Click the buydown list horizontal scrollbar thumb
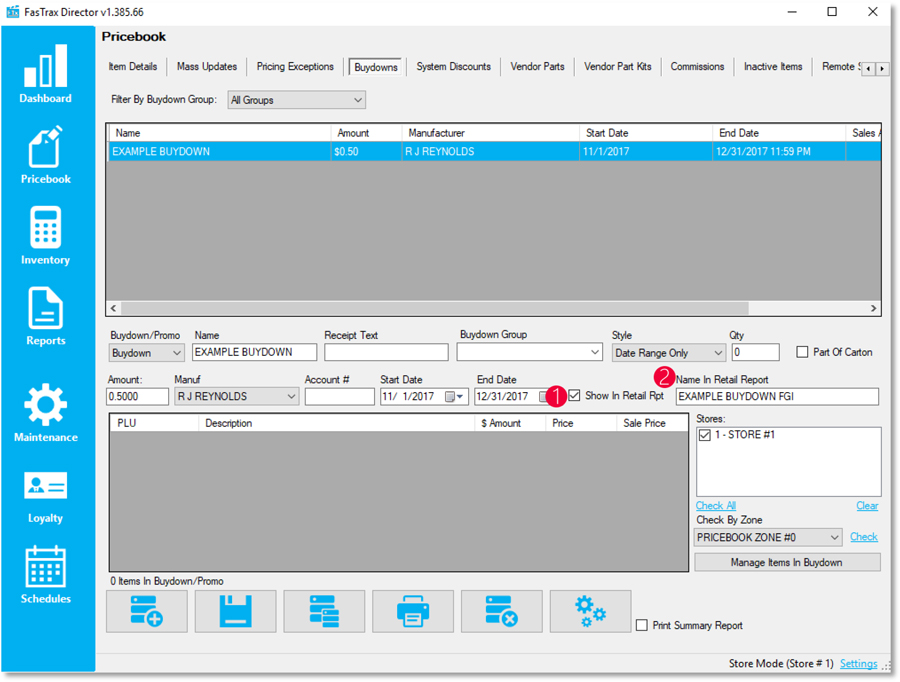900x682 pixels. (x=435, y=308)
